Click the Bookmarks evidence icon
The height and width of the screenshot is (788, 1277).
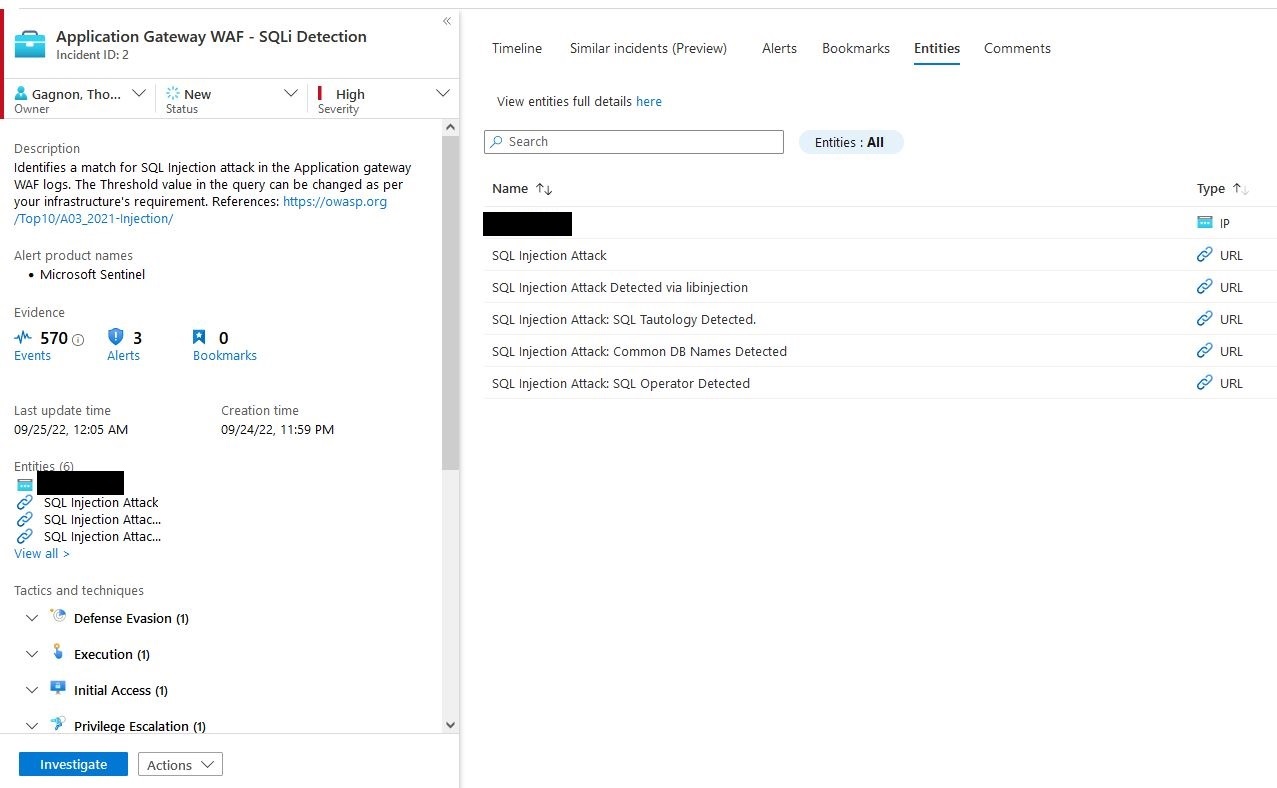[x=200, y=338]
